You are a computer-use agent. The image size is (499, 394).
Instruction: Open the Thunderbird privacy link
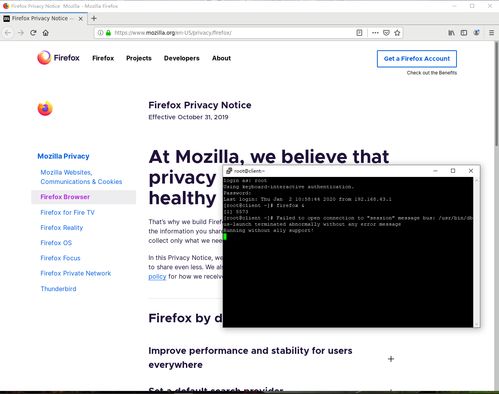pyautogui.click(x=58, y=289)
